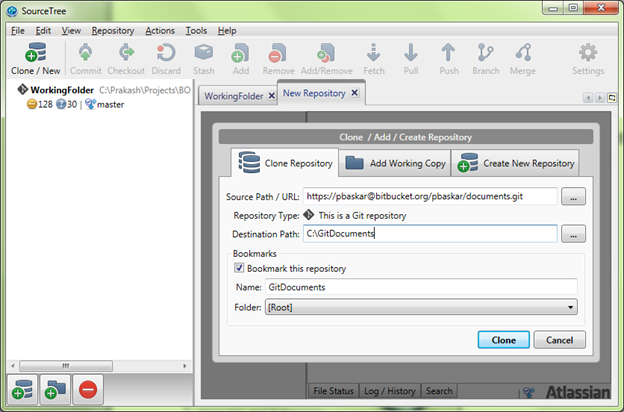624x412 pixels.
Task: Click tab scroll left arrow
Action: [x=588, y=98]
